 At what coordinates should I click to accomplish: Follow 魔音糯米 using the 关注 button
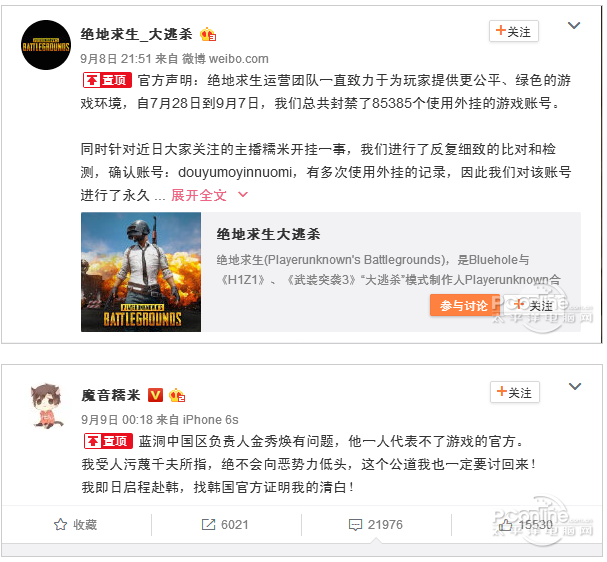tap(514, 392)
